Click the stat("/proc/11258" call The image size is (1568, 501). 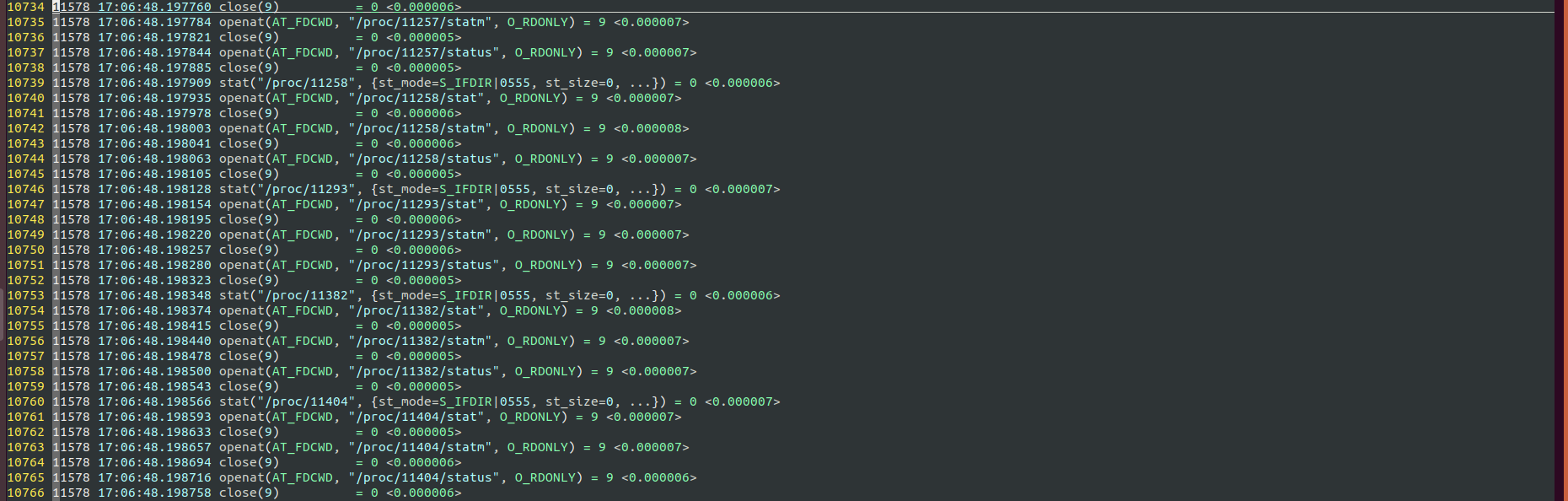(287, 83)
